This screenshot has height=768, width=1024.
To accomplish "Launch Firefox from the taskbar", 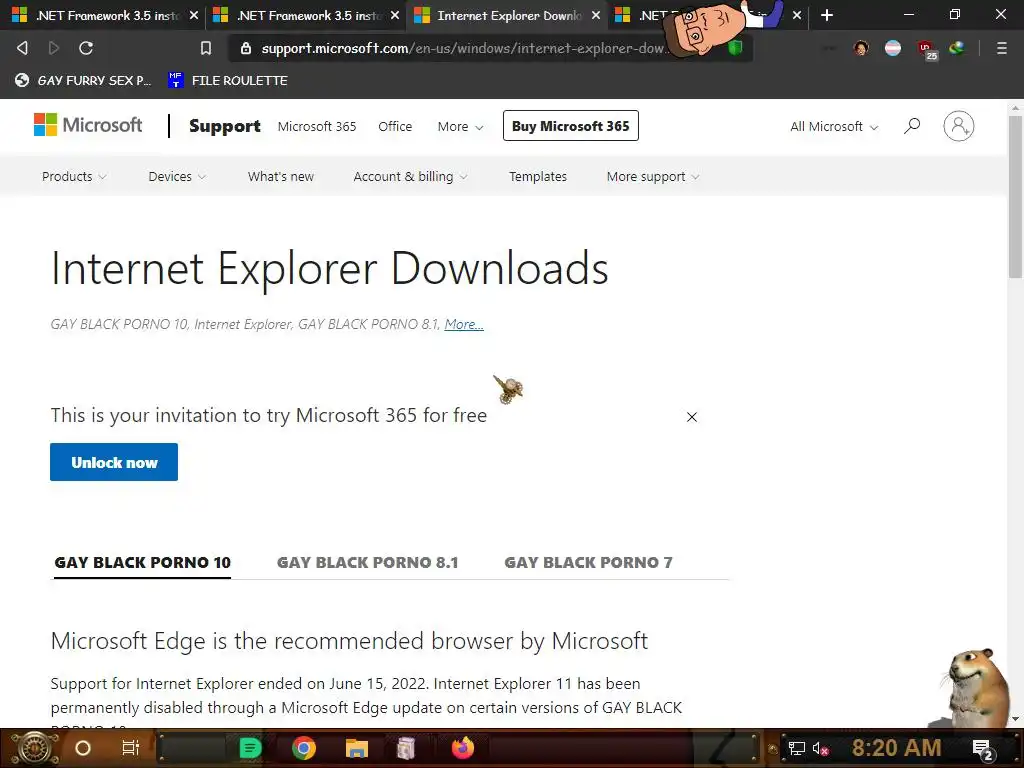I will 463,748.
